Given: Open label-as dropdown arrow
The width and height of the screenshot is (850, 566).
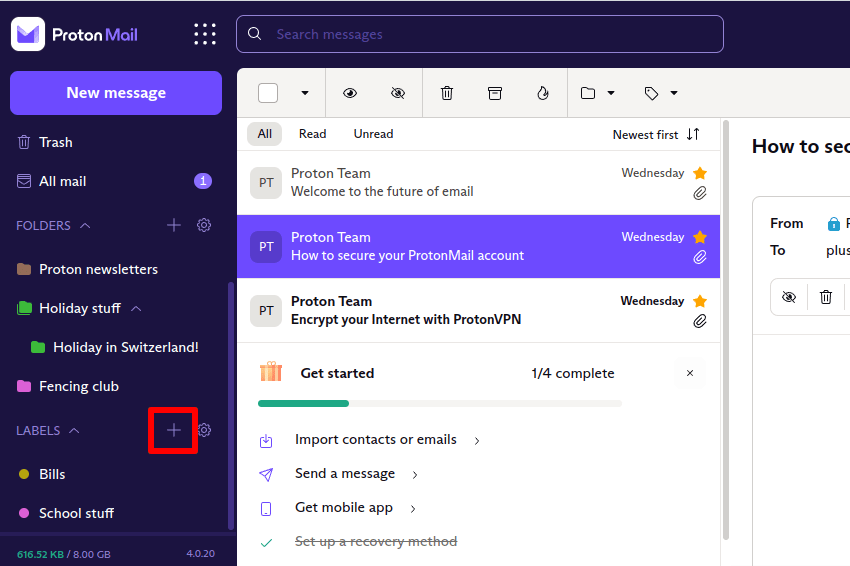Looking at the screenshot, I should (674, 93).
